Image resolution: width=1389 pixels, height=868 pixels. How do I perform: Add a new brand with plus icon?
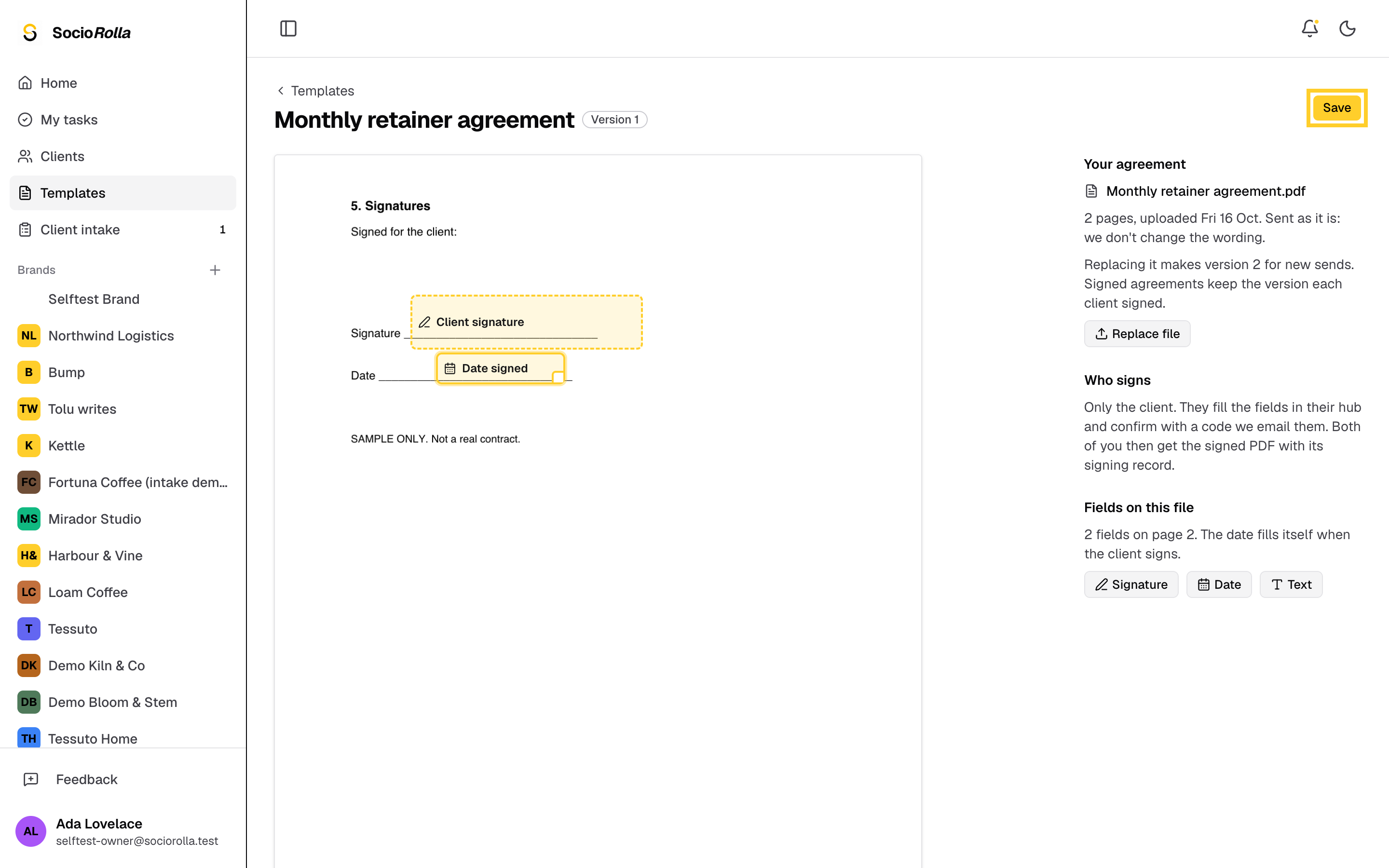(x=215, y=270)
